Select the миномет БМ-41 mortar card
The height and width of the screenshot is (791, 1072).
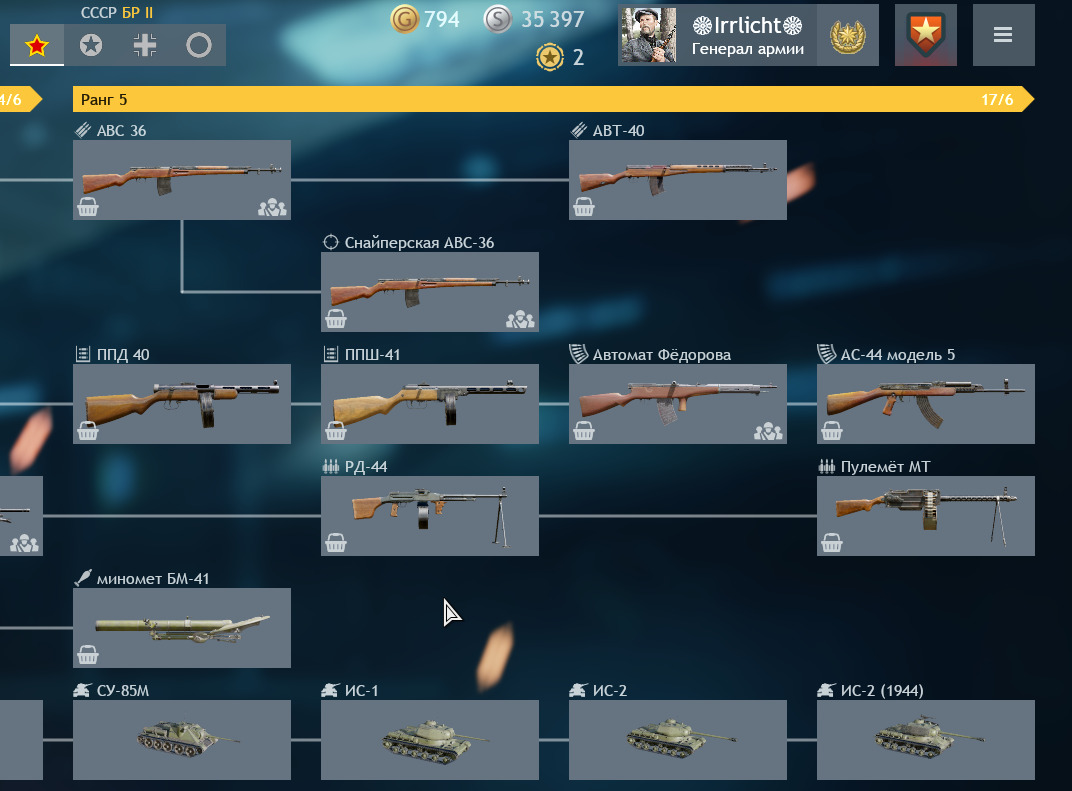(182, 628)
